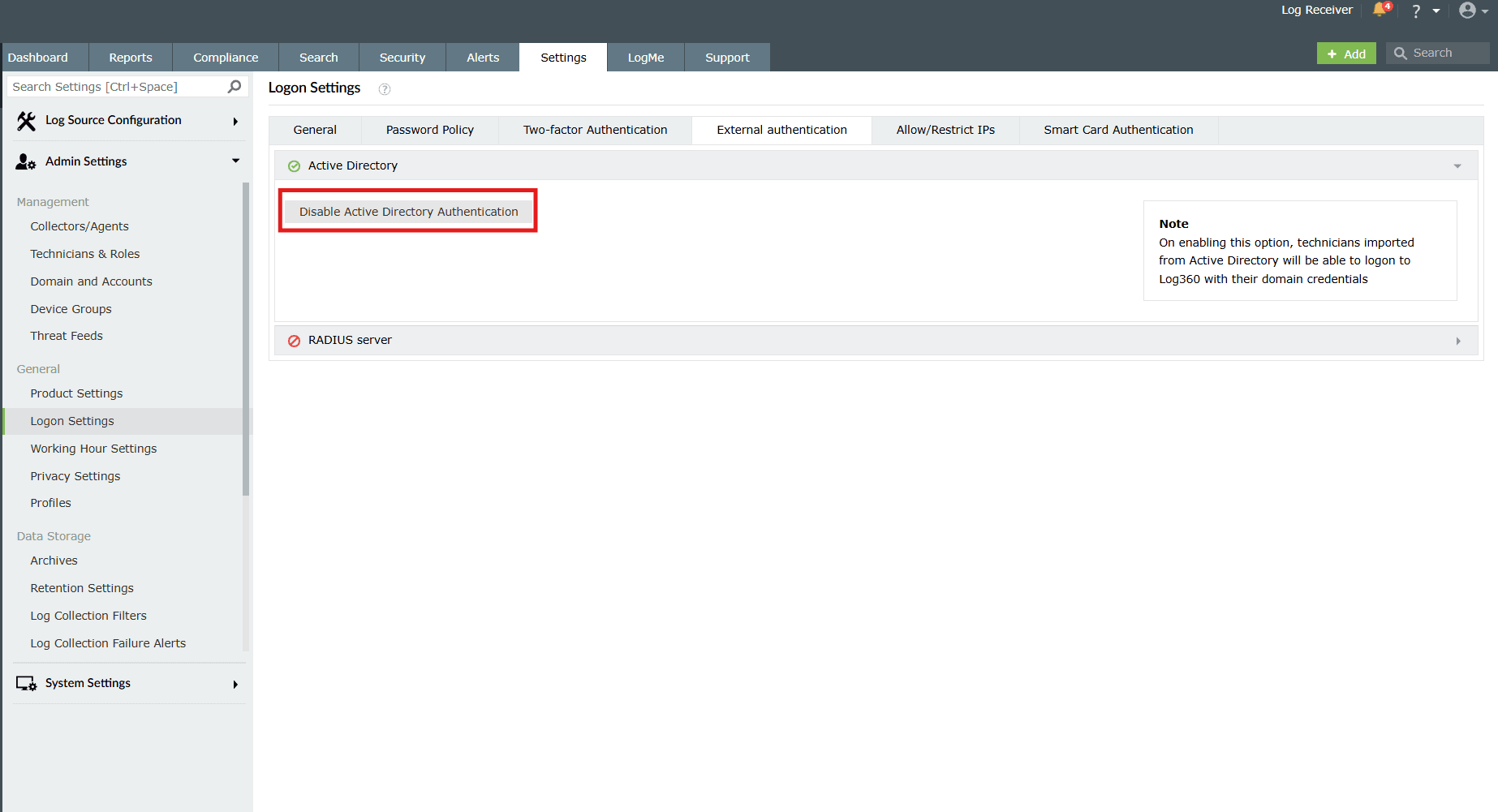This screenshot has width=1498, height=812.
Task: Open Log Collection Failure Alerts
Action: (x=108, y=643)
